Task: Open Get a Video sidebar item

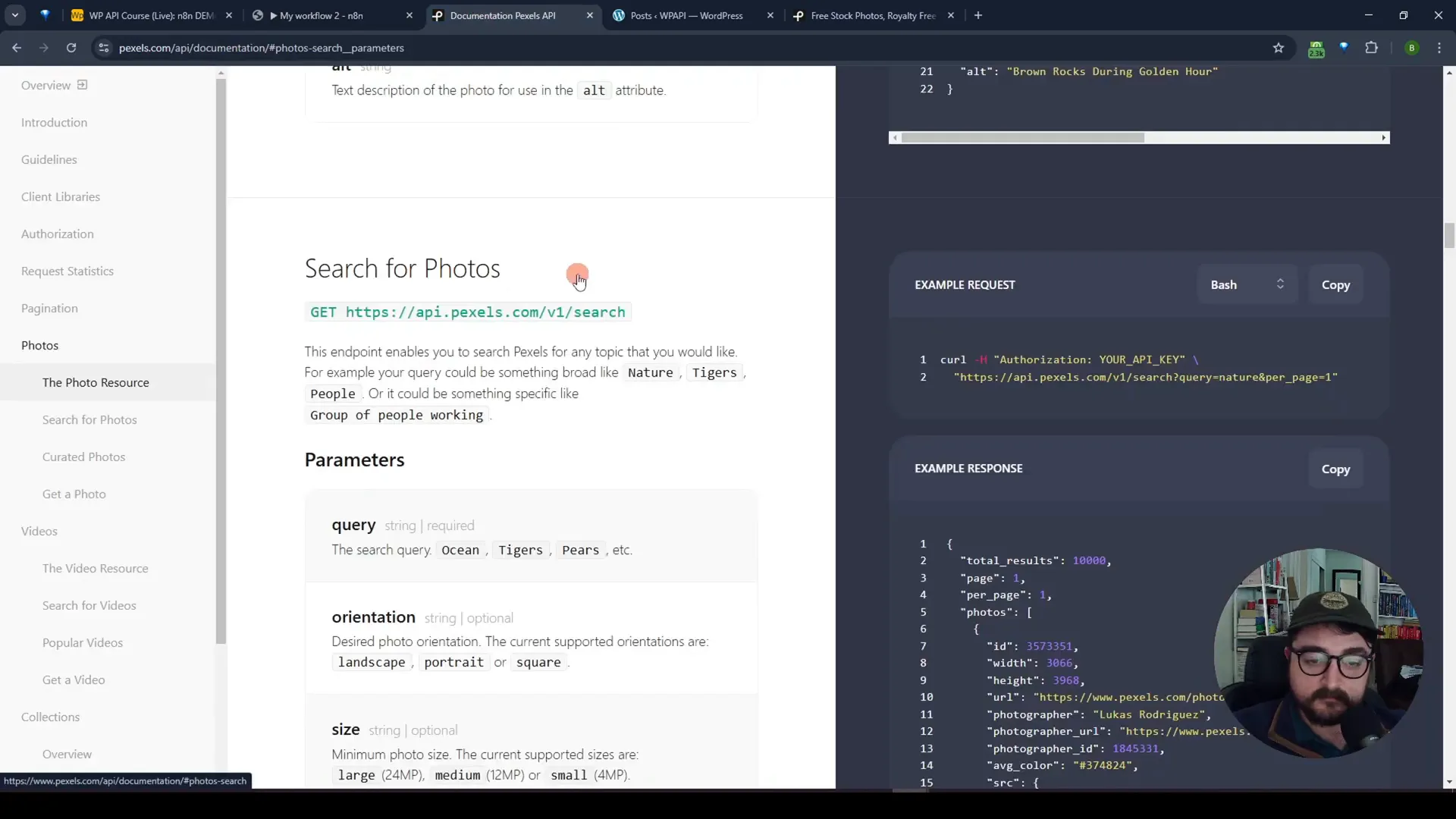Action: coord(74,680)
